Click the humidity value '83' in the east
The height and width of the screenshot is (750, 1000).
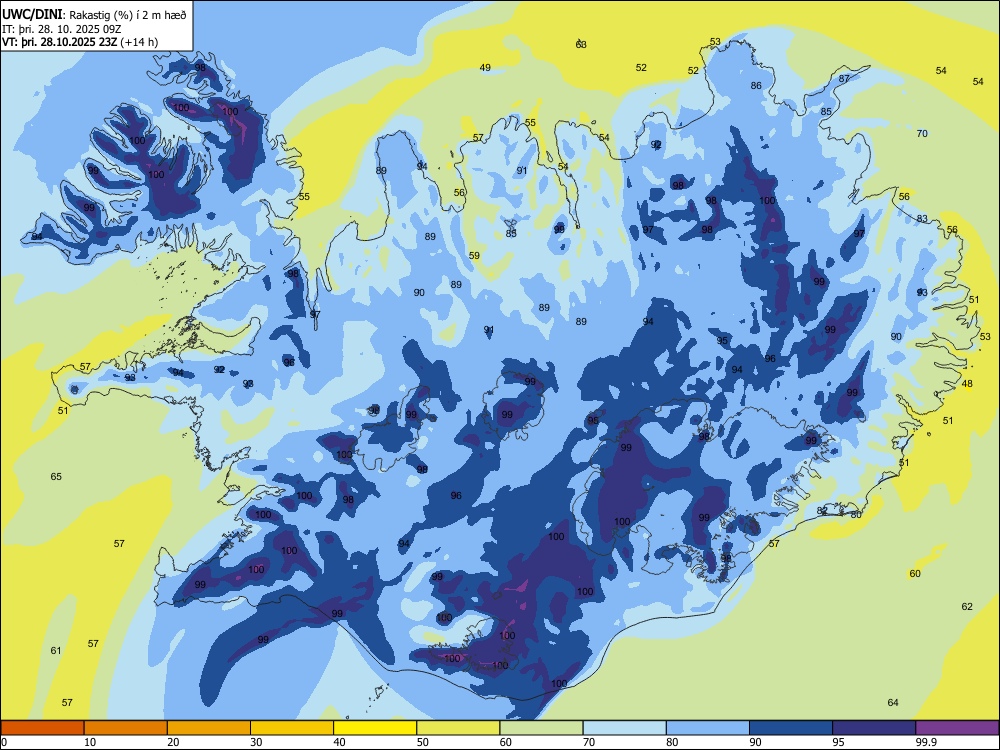coord(922,219)
